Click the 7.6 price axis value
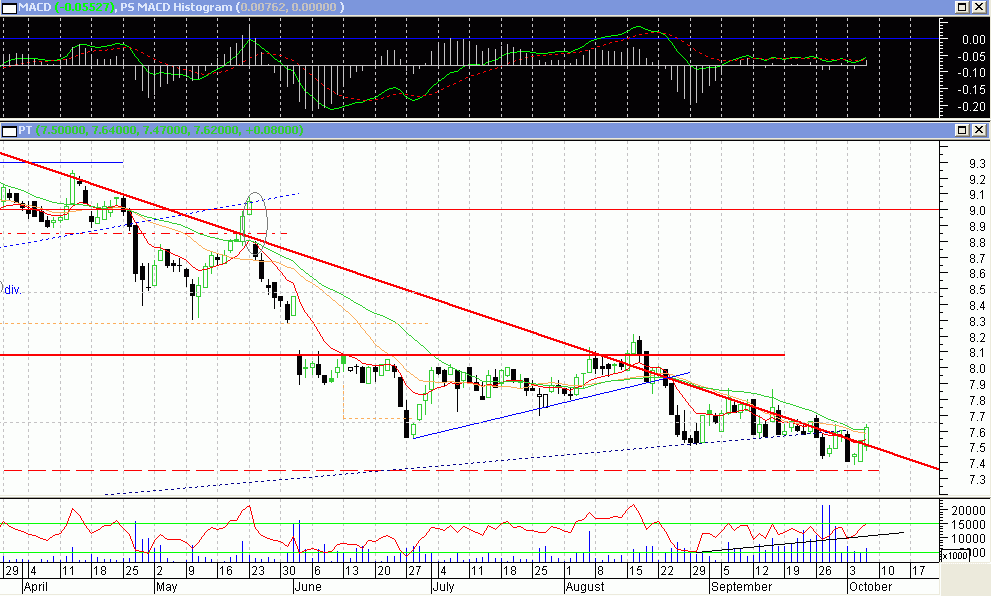991x596 pixels. 977,432
